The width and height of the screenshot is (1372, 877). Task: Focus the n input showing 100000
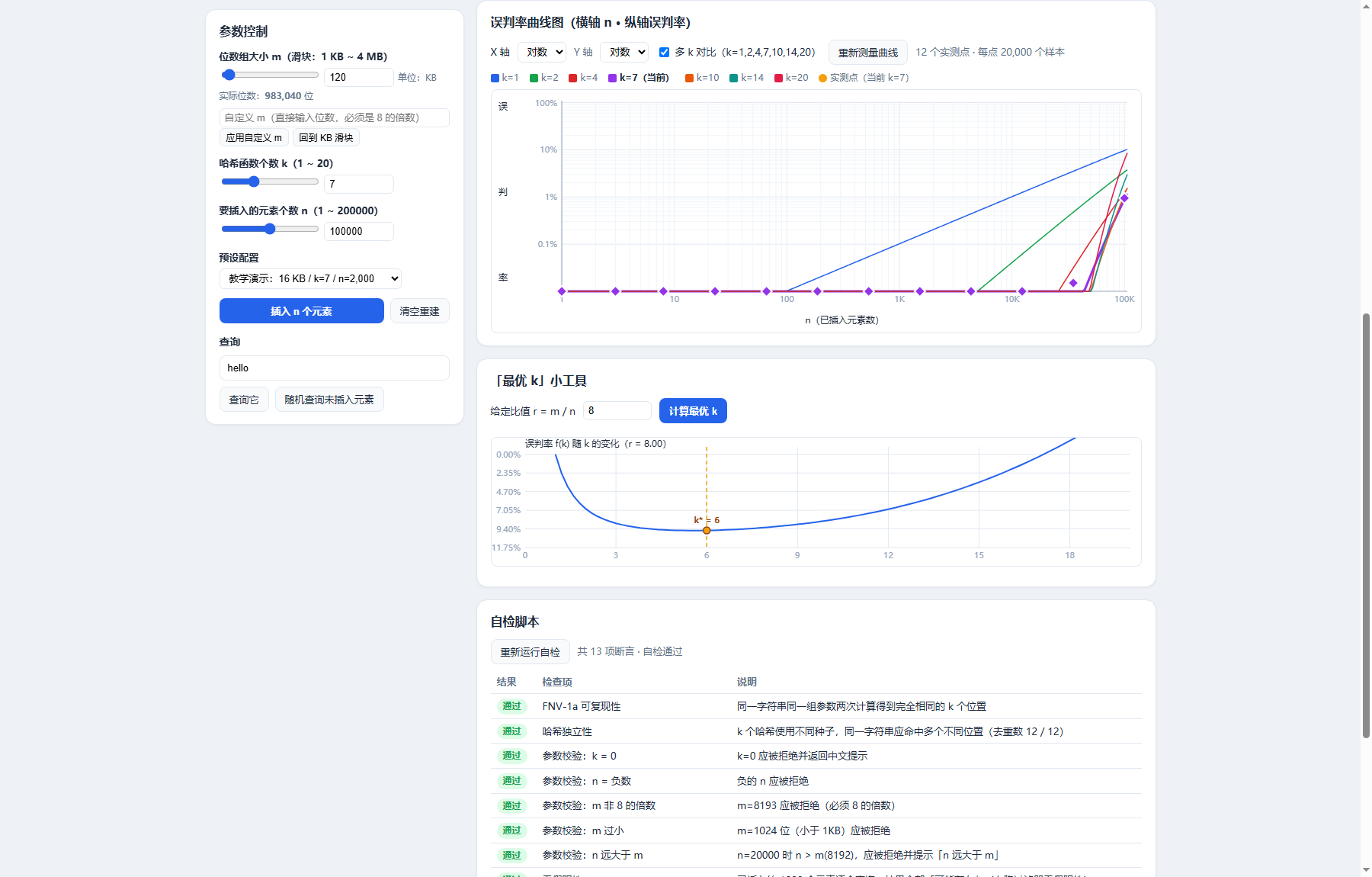click(x=358, y=231)
